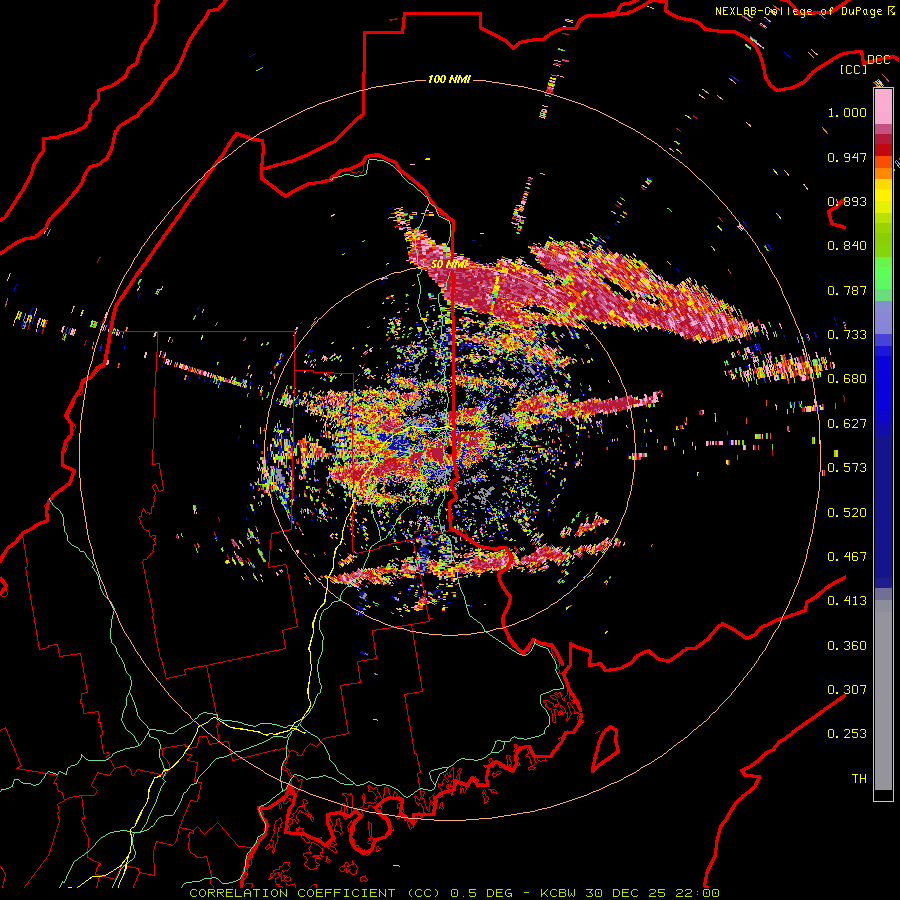Click the 0.947 scale value
The width and height of the screenshot is (900, 900).
(x=847, y=157)
